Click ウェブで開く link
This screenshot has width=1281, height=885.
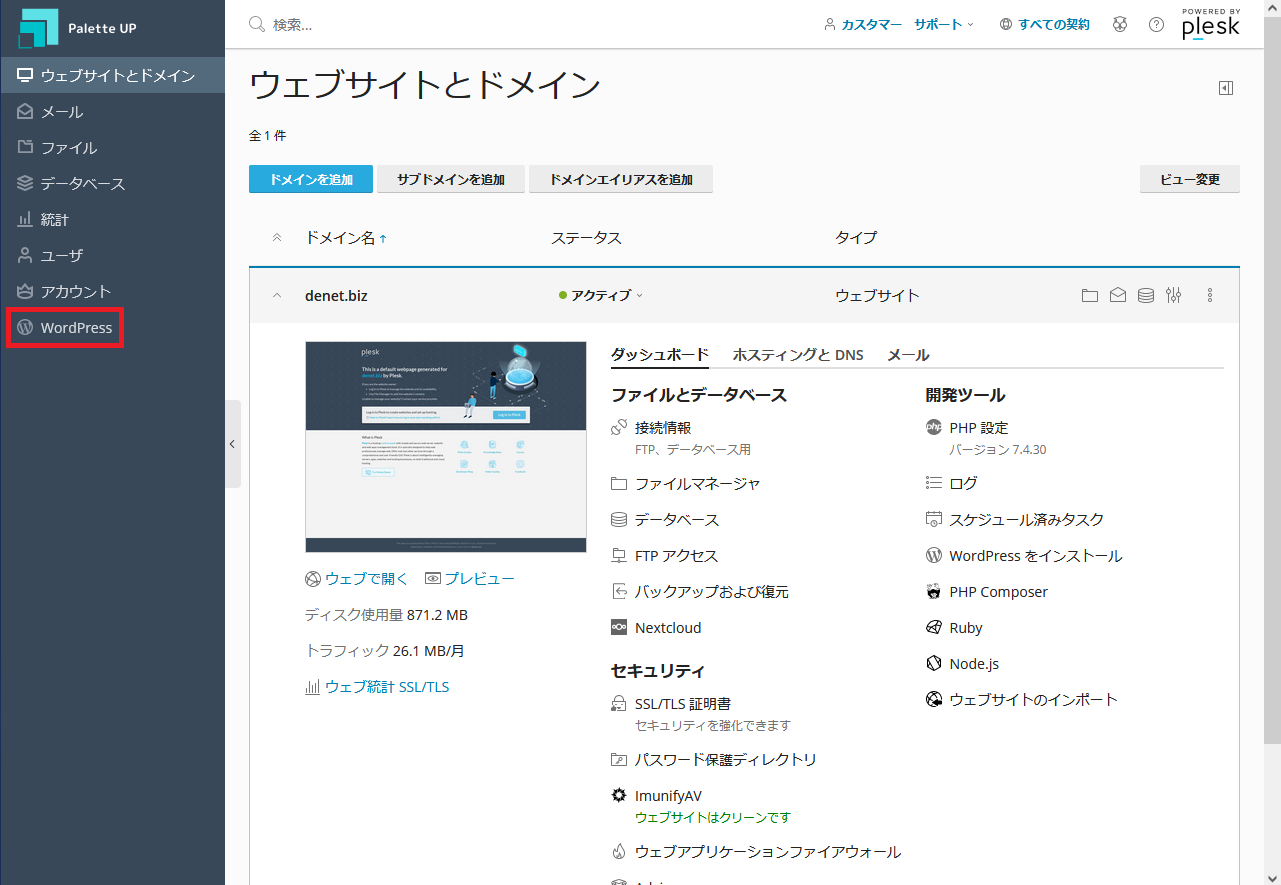tap(357, 579)
